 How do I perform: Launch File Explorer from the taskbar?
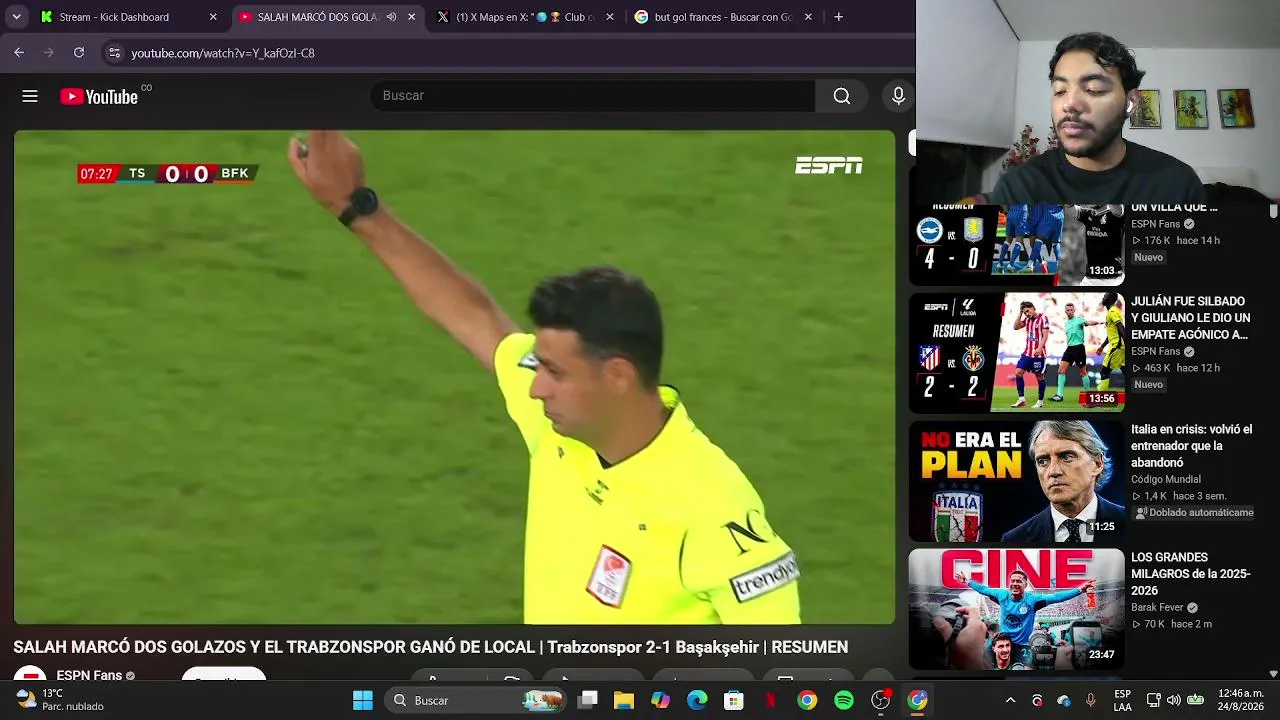tap(624, 700)
